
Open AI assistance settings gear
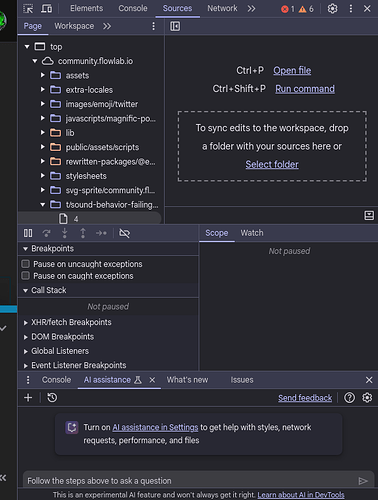pyautogui.click(x=367, y=398)
